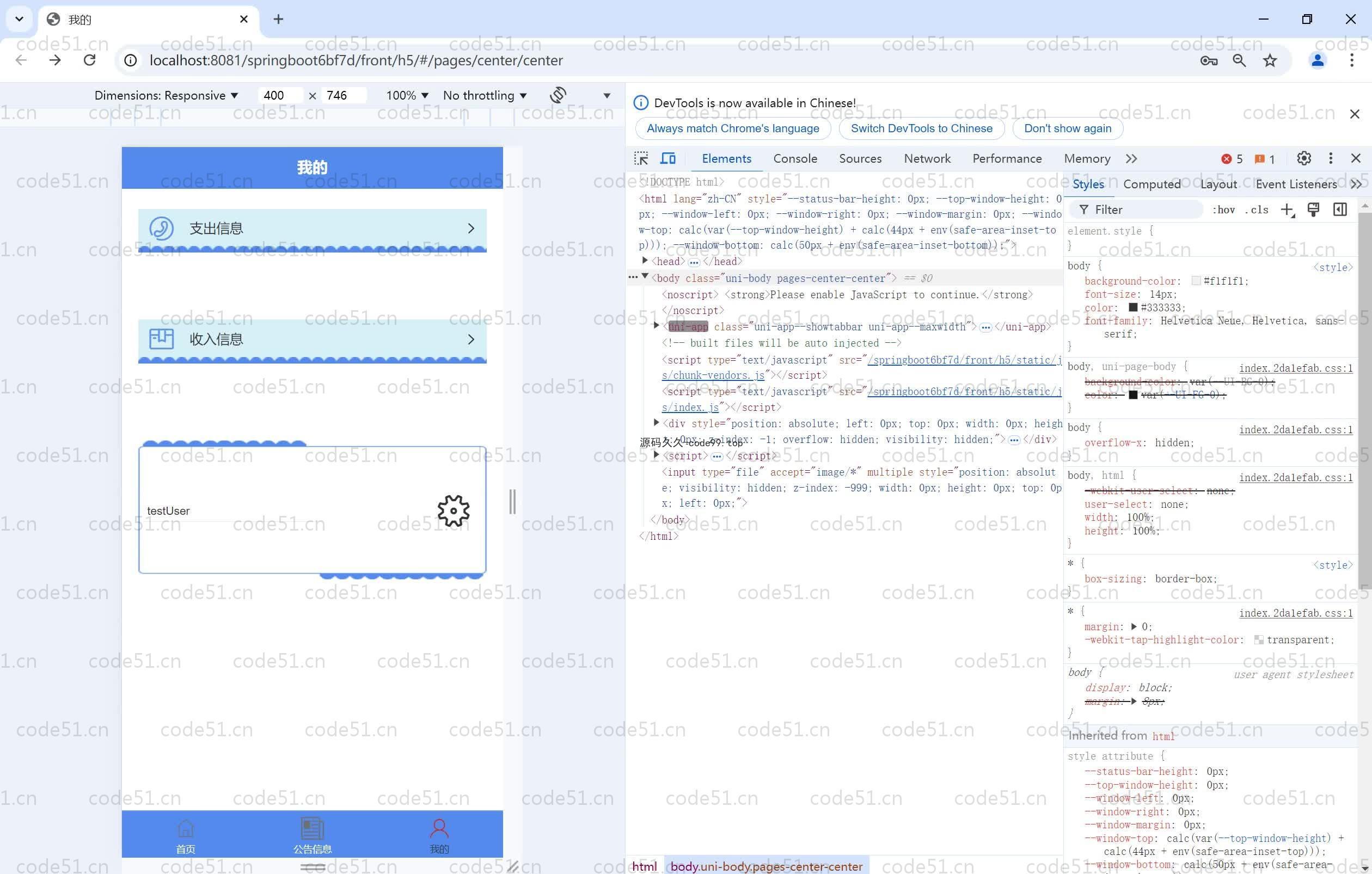Open the zoom magnifier icon in address bar

coord(1239,60)
